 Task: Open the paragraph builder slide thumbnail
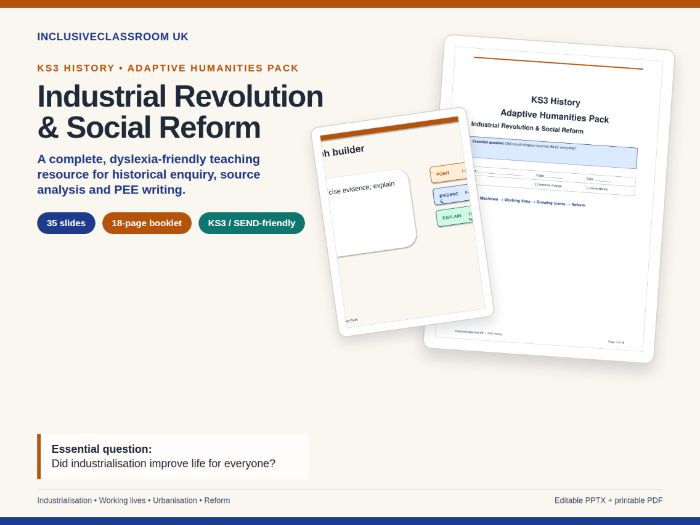pyautogui.click(x=402, y=222)
